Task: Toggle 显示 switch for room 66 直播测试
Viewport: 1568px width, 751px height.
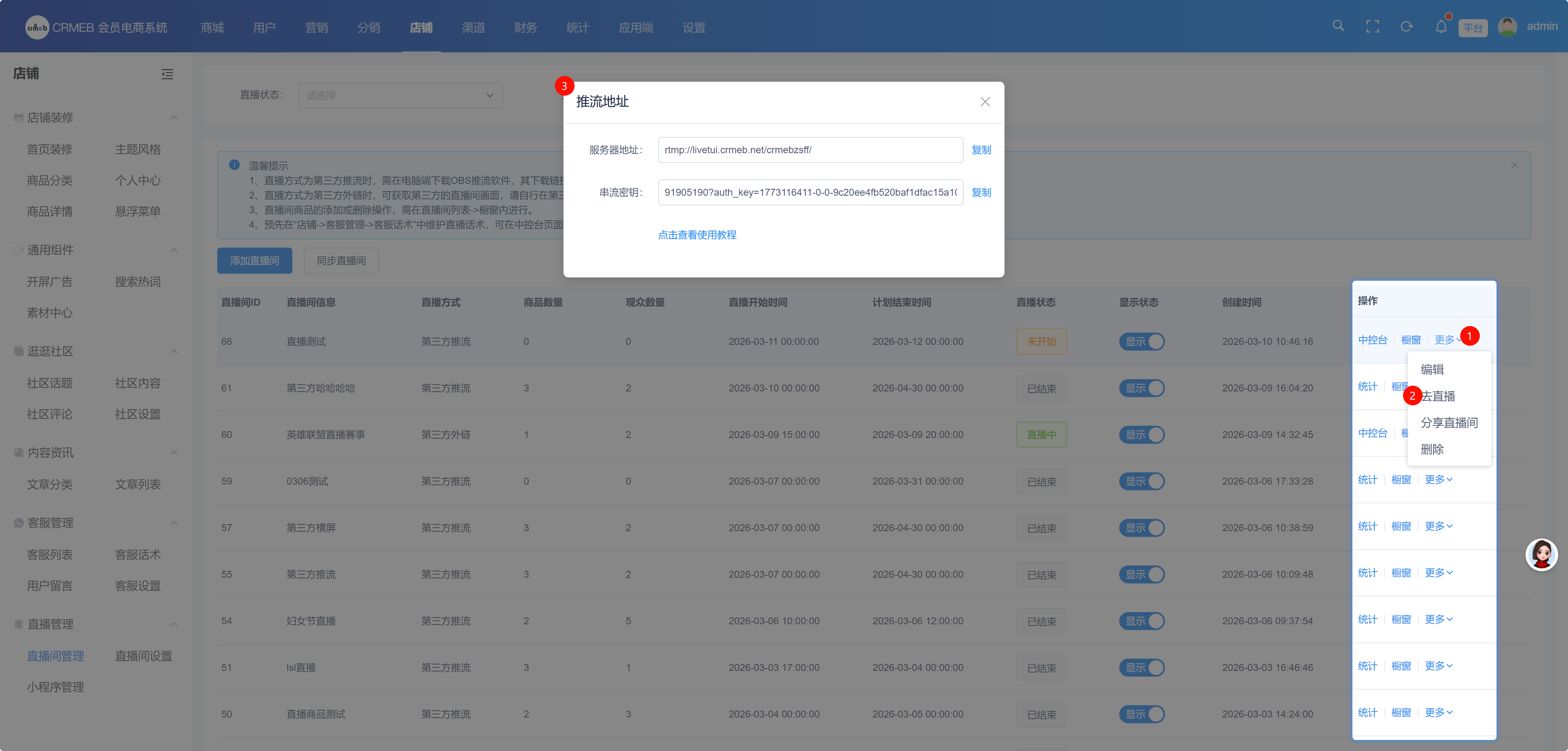Action: coord(1141,342)
